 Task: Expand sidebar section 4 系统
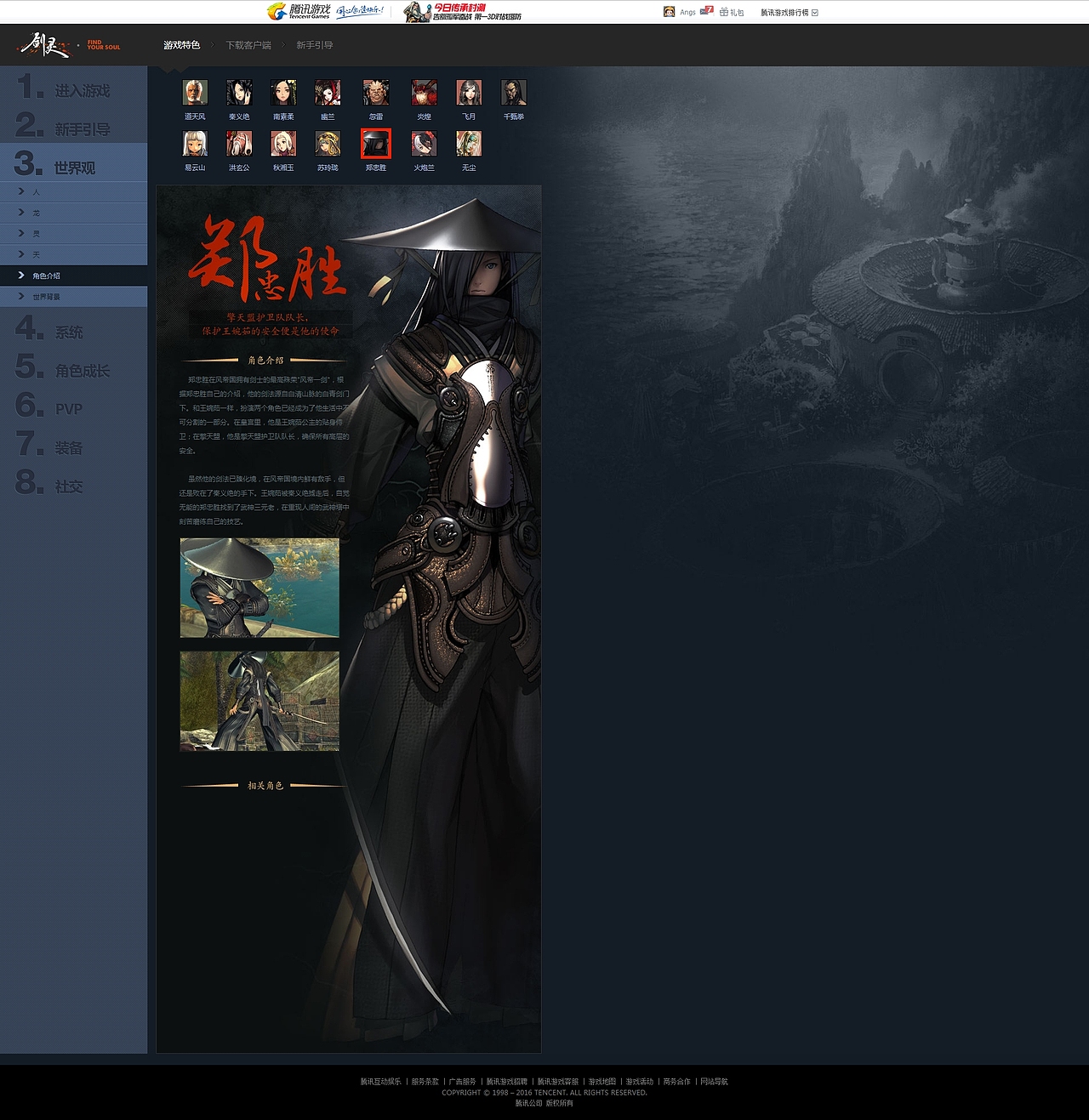tap(73, 329)
